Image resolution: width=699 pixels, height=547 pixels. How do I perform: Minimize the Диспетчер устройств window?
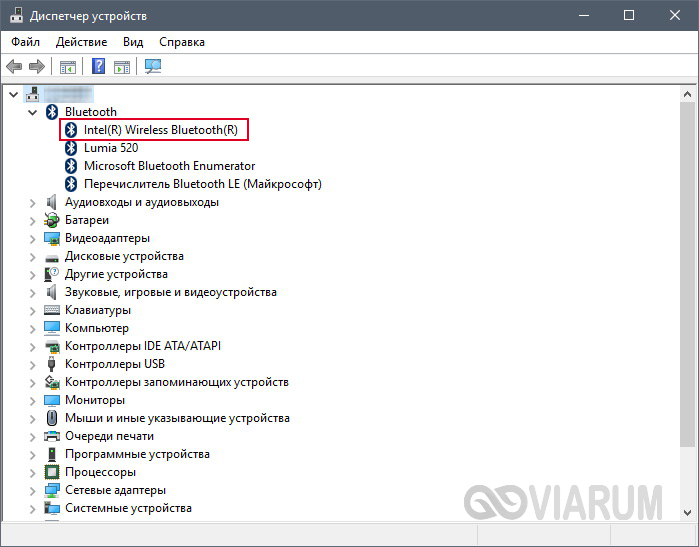point(584,15)
